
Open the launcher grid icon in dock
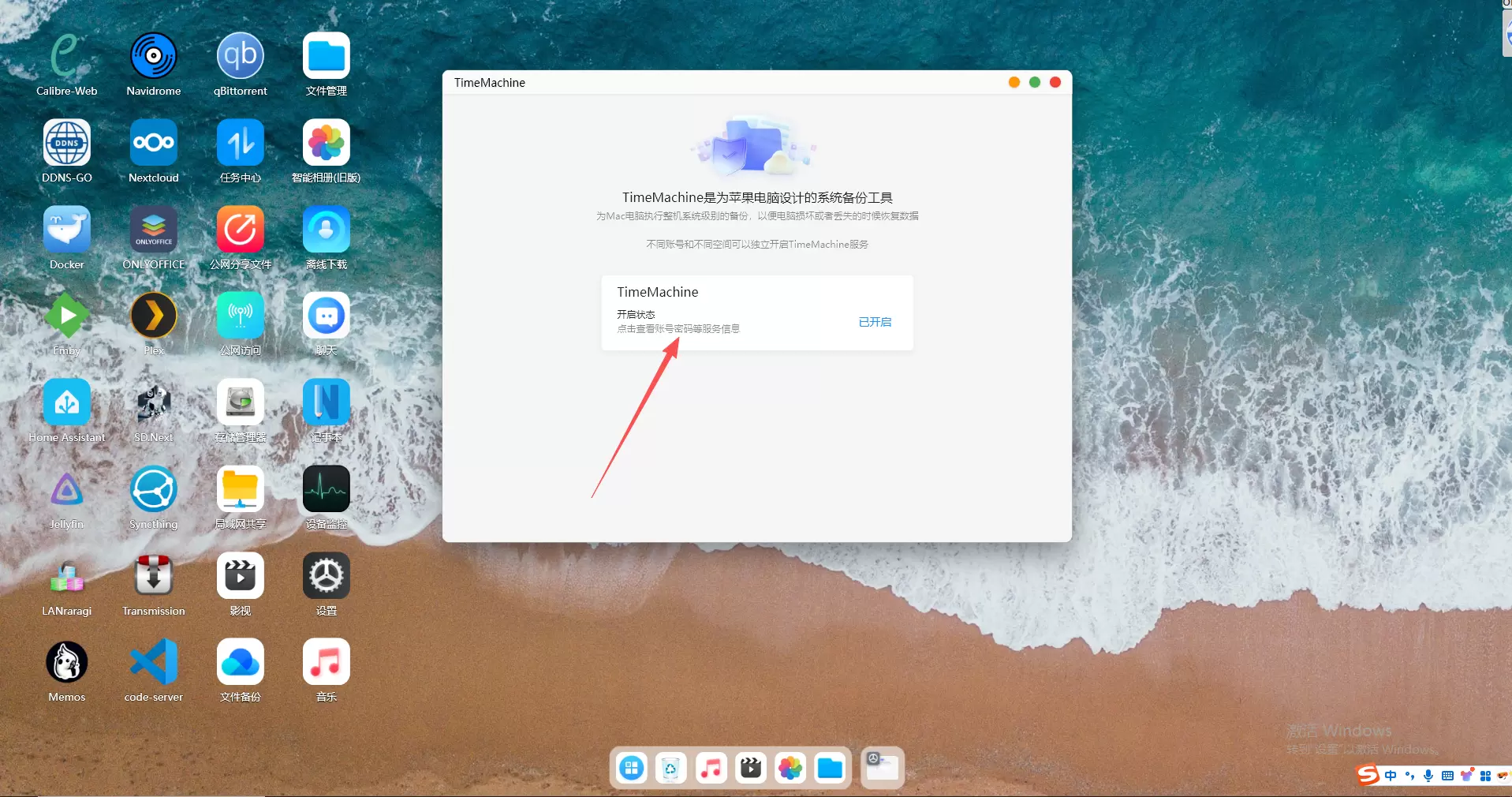click(631, 768)
